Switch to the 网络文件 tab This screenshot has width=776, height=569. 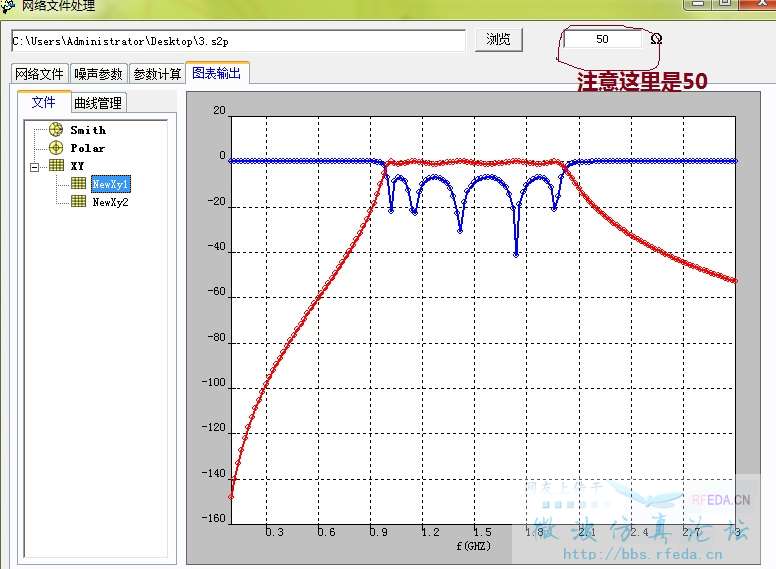click(x=39, y=74)
